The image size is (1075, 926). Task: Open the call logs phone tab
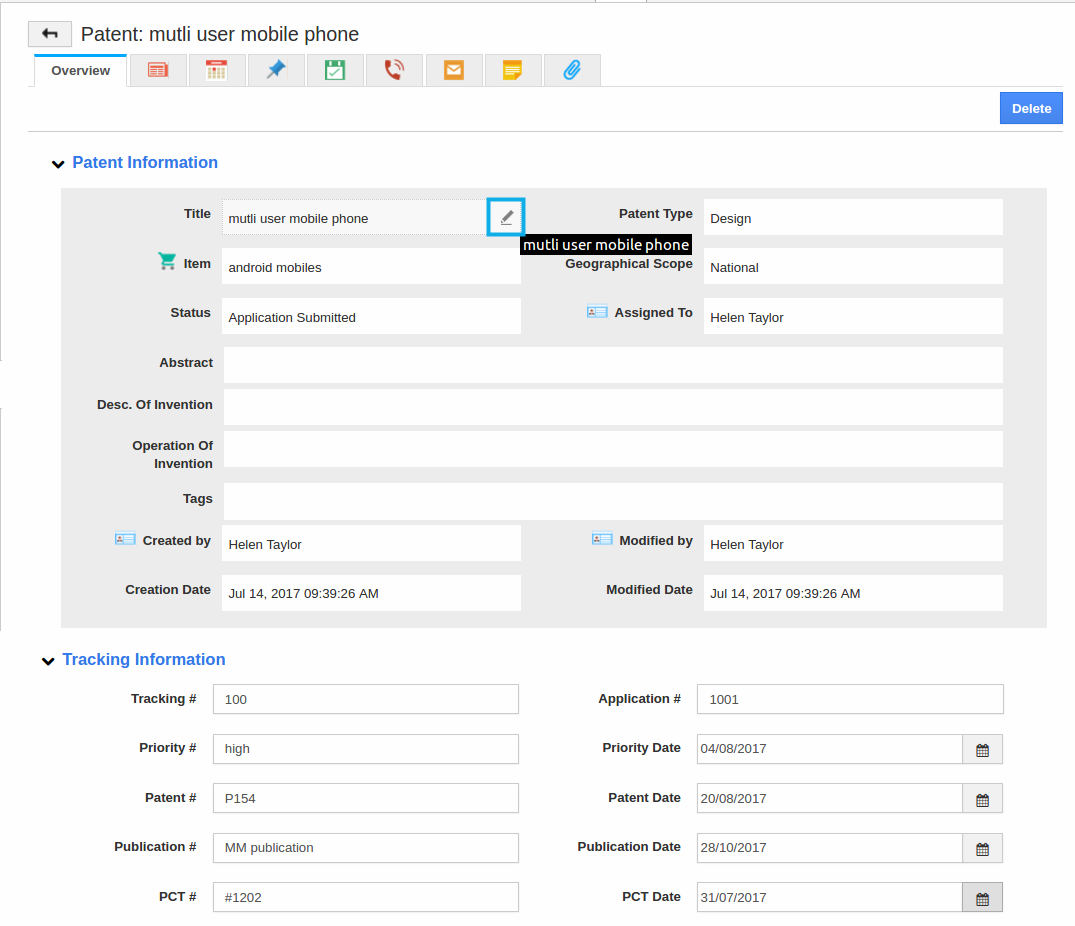[x=394, y=70]
